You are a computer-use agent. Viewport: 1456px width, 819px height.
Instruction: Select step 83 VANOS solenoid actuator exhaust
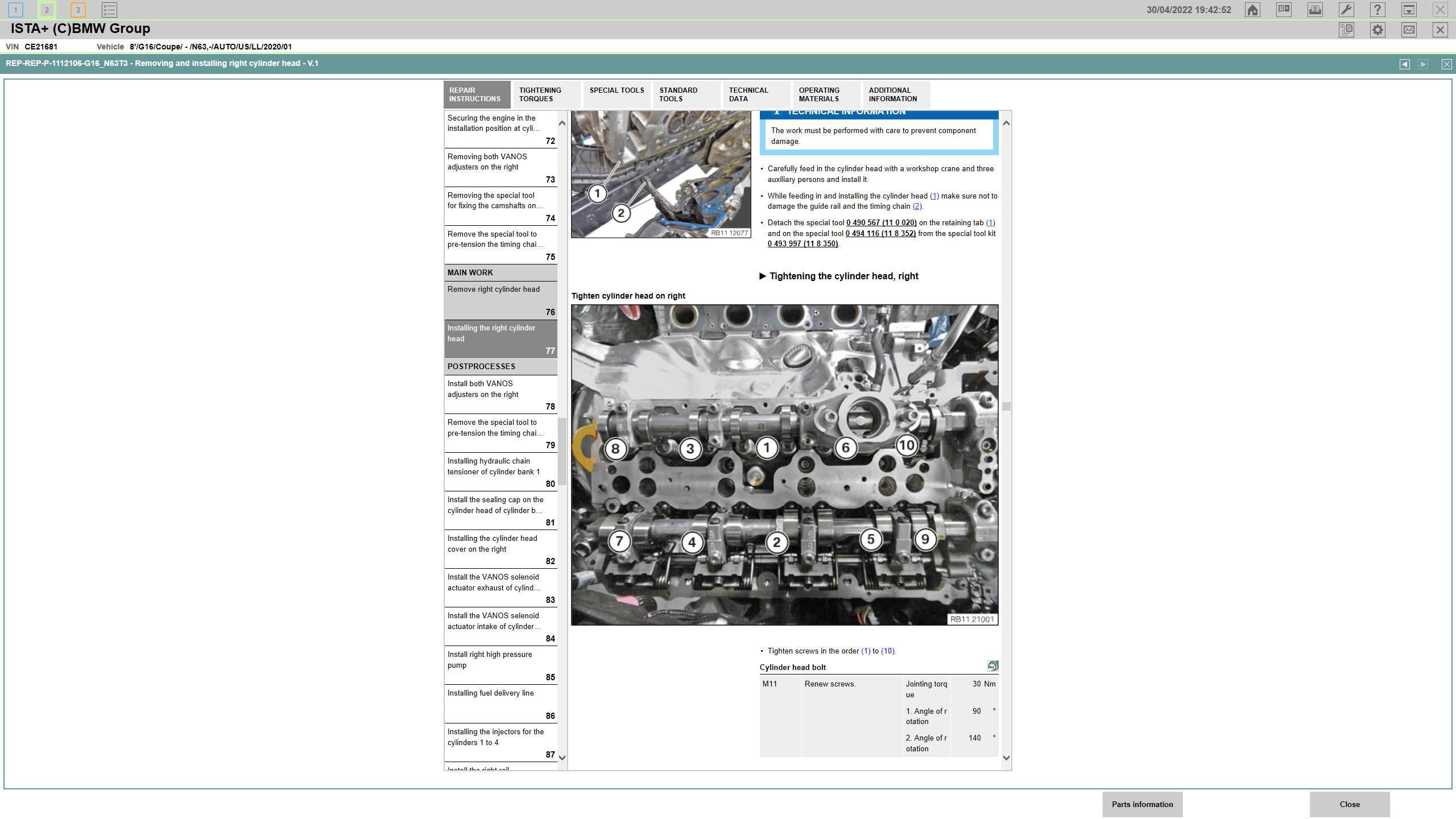[x=500, y=589]
